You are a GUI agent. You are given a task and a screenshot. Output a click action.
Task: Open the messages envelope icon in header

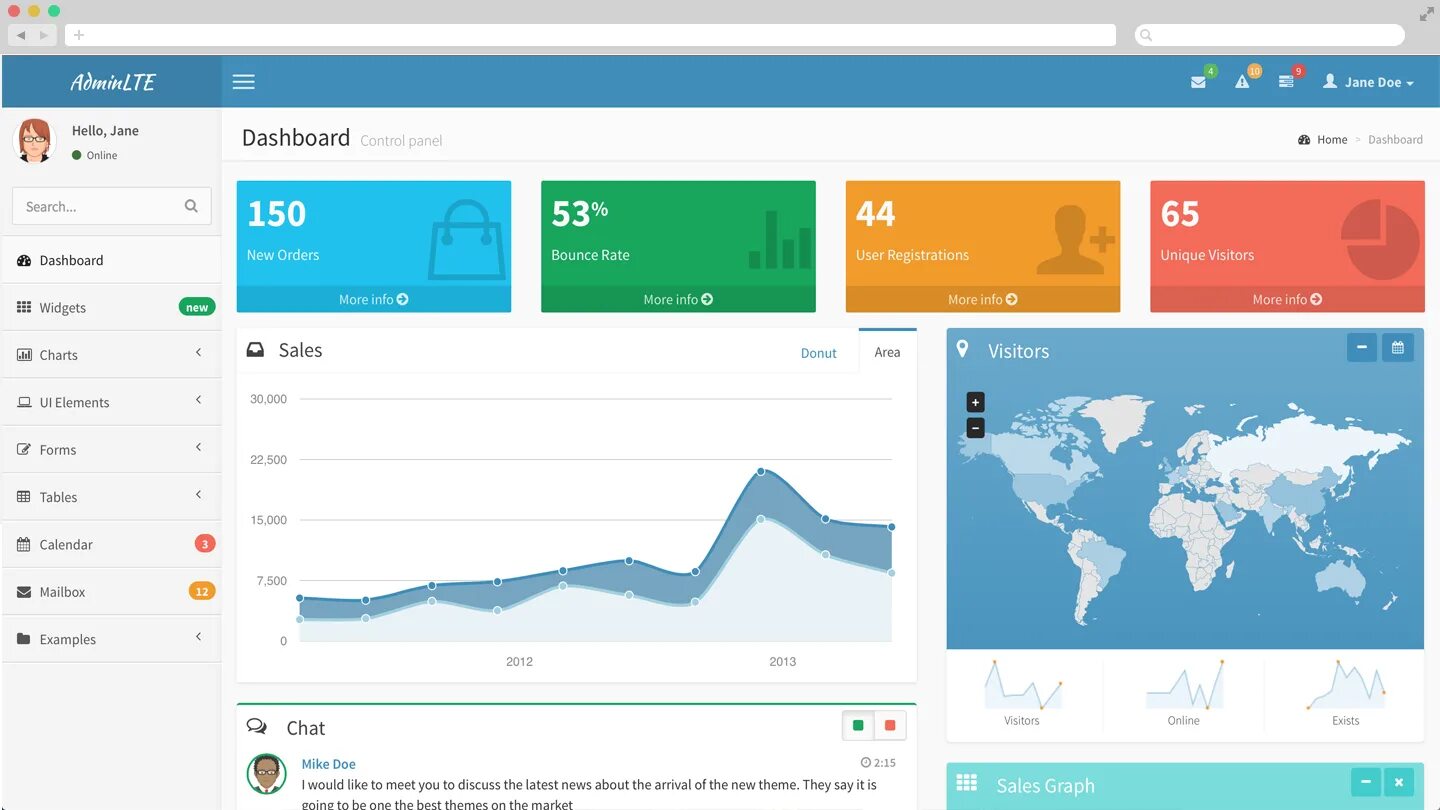click(1198, 82)
